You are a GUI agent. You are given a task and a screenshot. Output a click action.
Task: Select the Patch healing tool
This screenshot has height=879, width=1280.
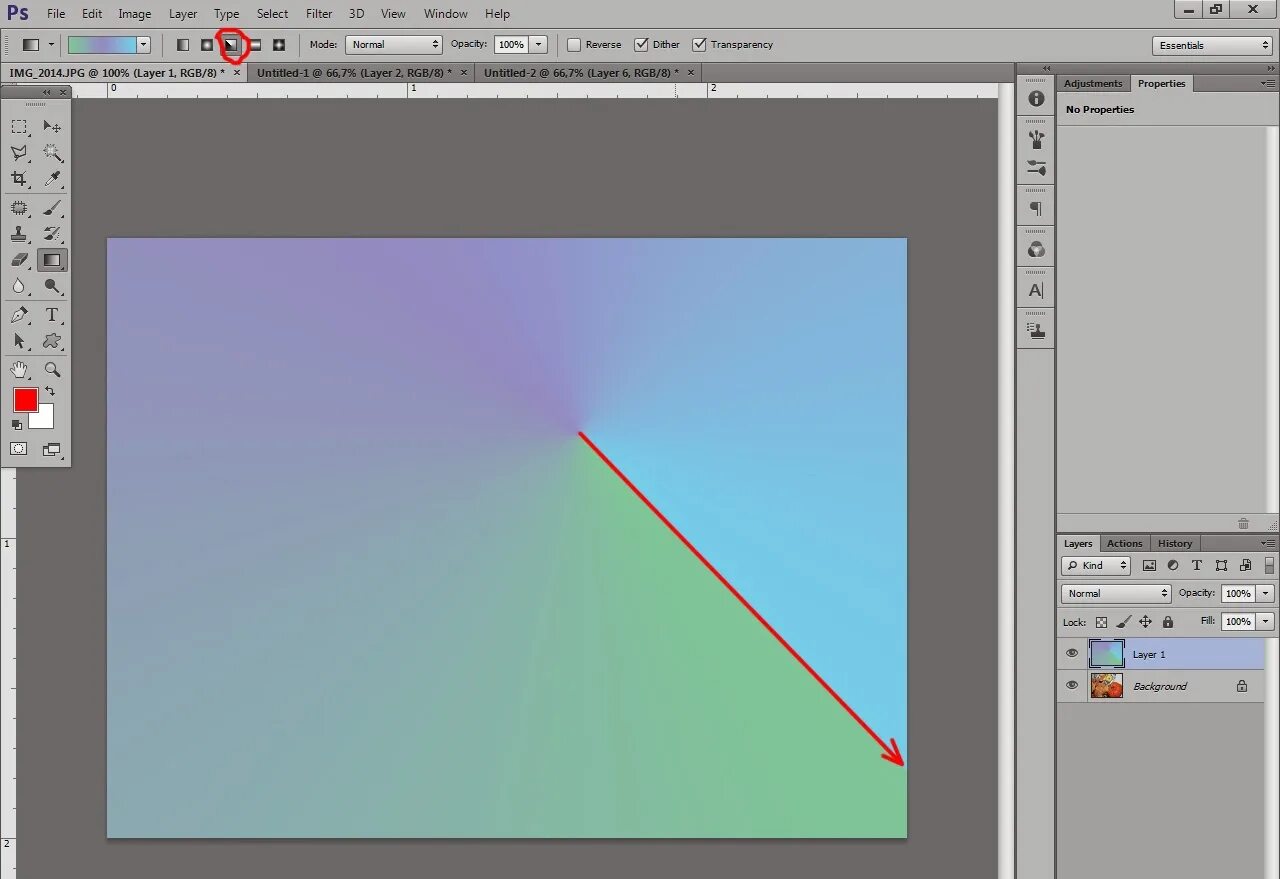[x=19, y=208]
